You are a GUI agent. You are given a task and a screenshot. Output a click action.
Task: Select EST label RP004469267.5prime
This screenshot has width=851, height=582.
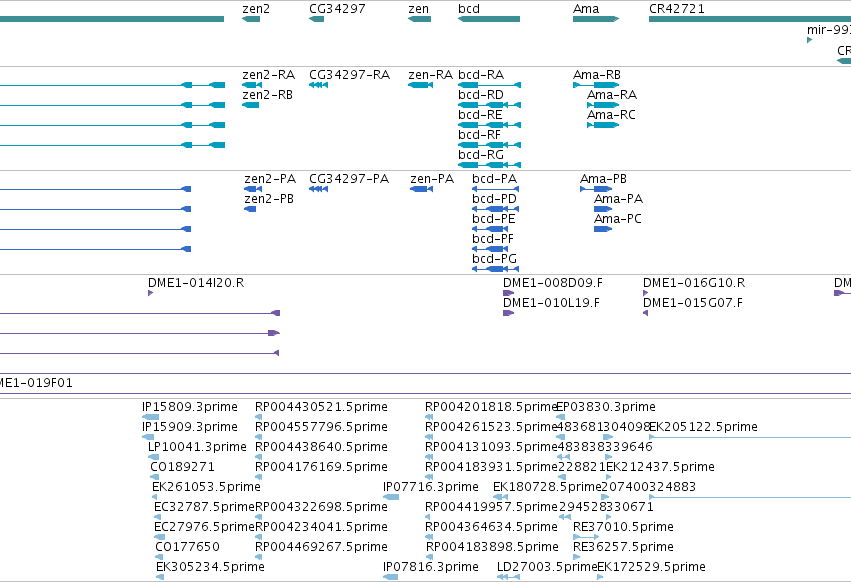(321, 547)
